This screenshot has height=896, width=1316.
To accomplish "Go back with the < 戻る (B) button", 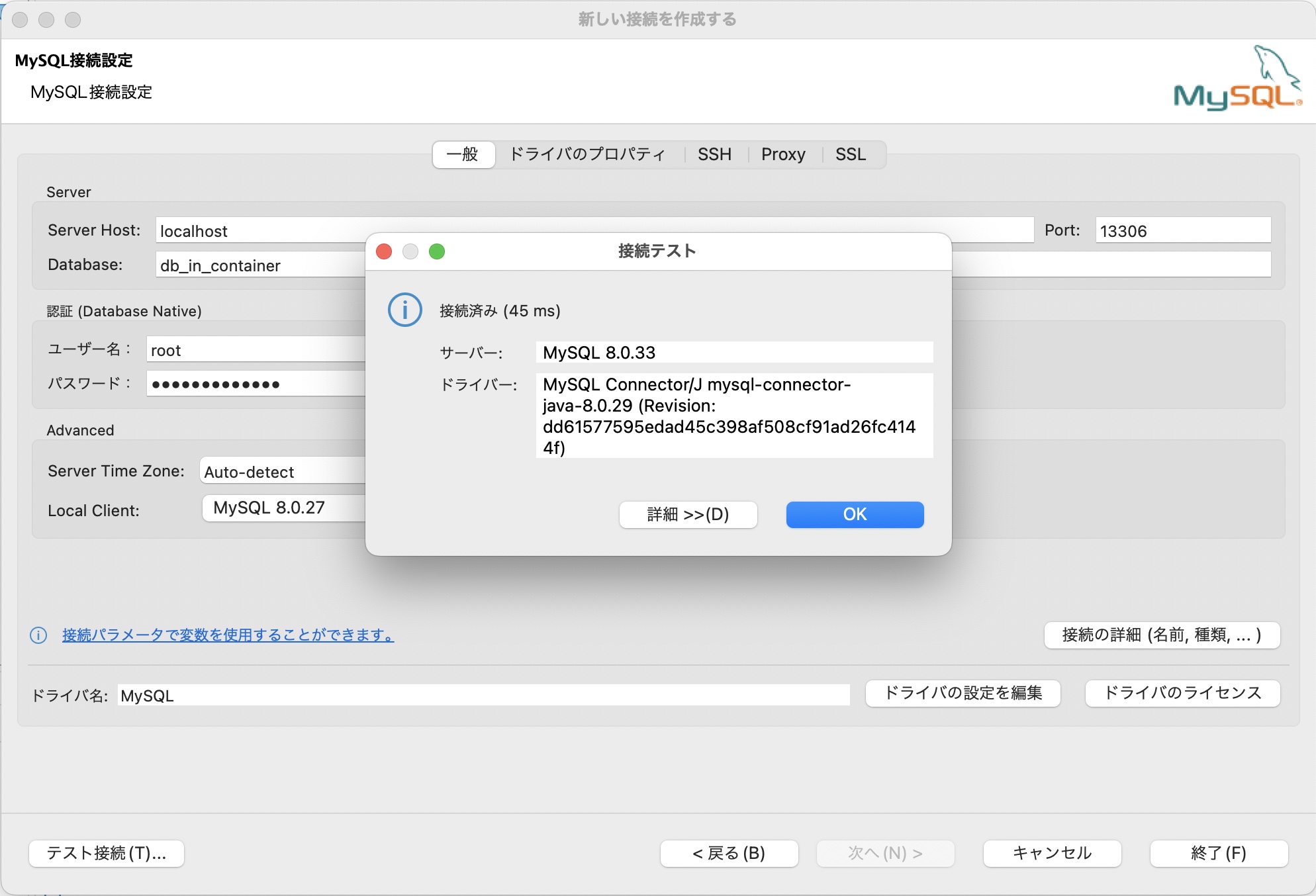I will (729, 853).
